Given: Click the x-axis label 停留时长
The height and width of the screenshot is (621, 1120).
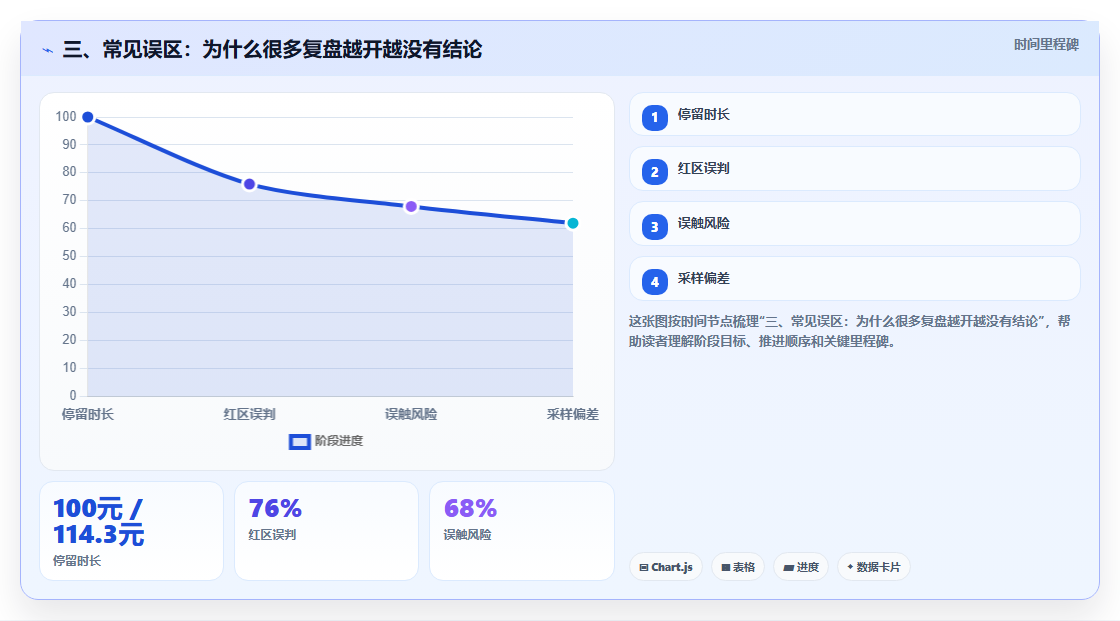Looking at the screenshot, I should [x=88, y=414].
